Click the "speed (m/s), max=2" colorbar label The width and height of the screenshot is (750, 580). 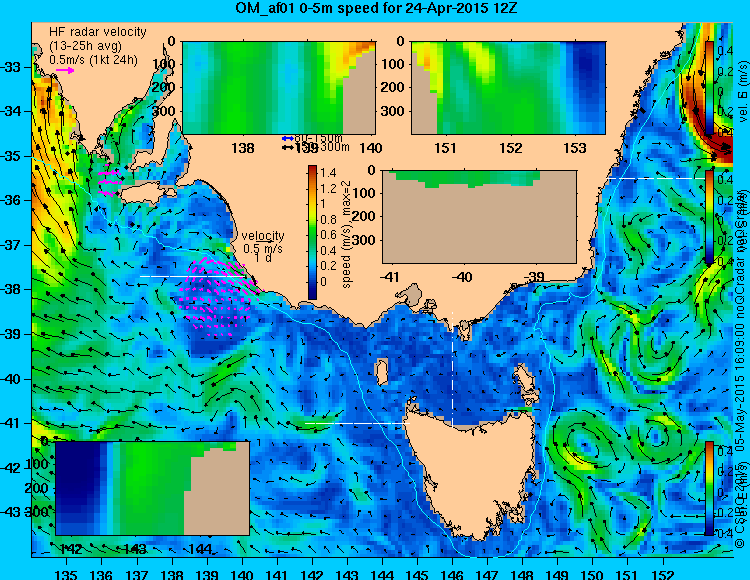tap(347, 233)
